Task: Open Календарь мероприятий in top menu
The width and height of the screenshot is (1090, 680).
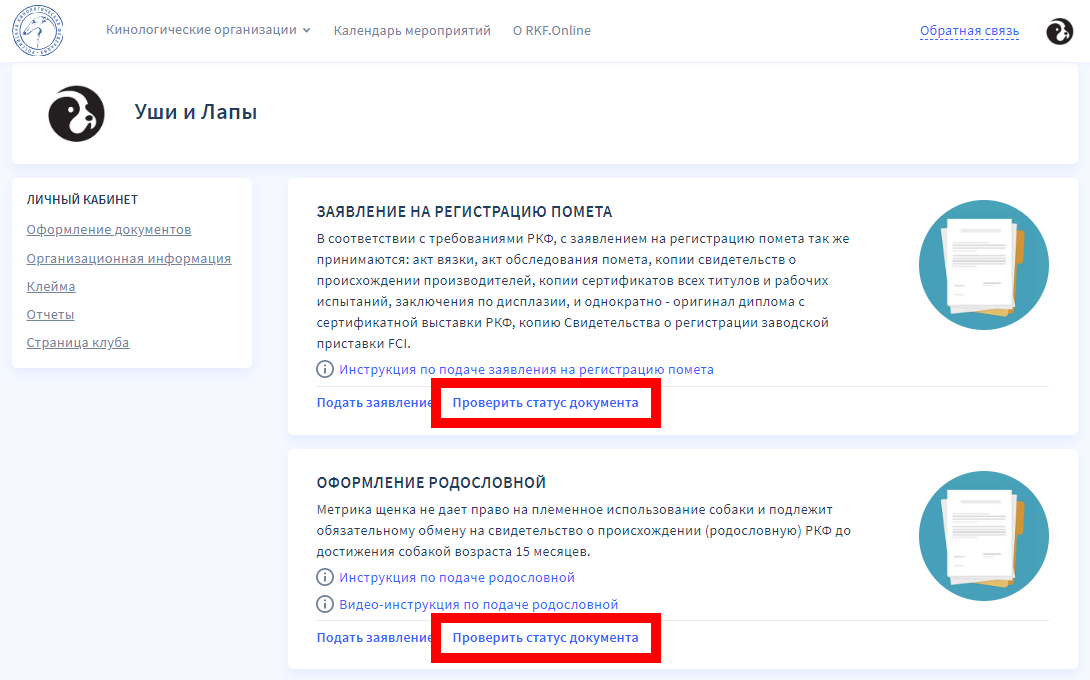Action: [412, 30]
